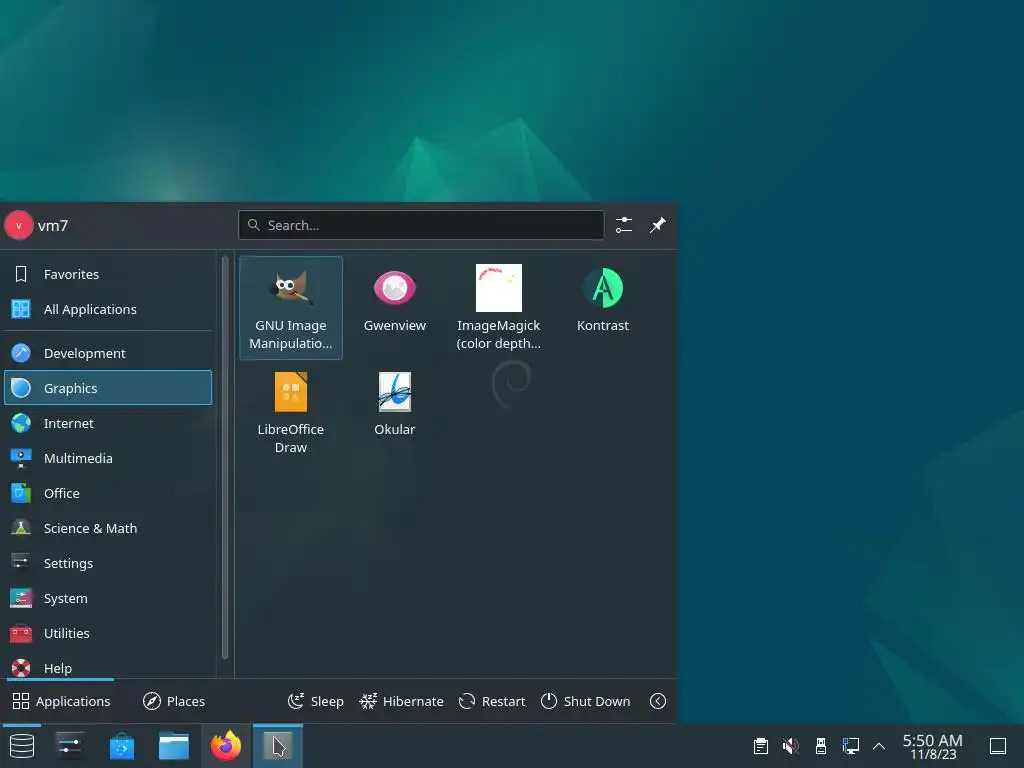Image resolution: width=1024 pixels, height=768 pixels.
Task: Open Gwenview image viewer
Action: tap(394, 308)
